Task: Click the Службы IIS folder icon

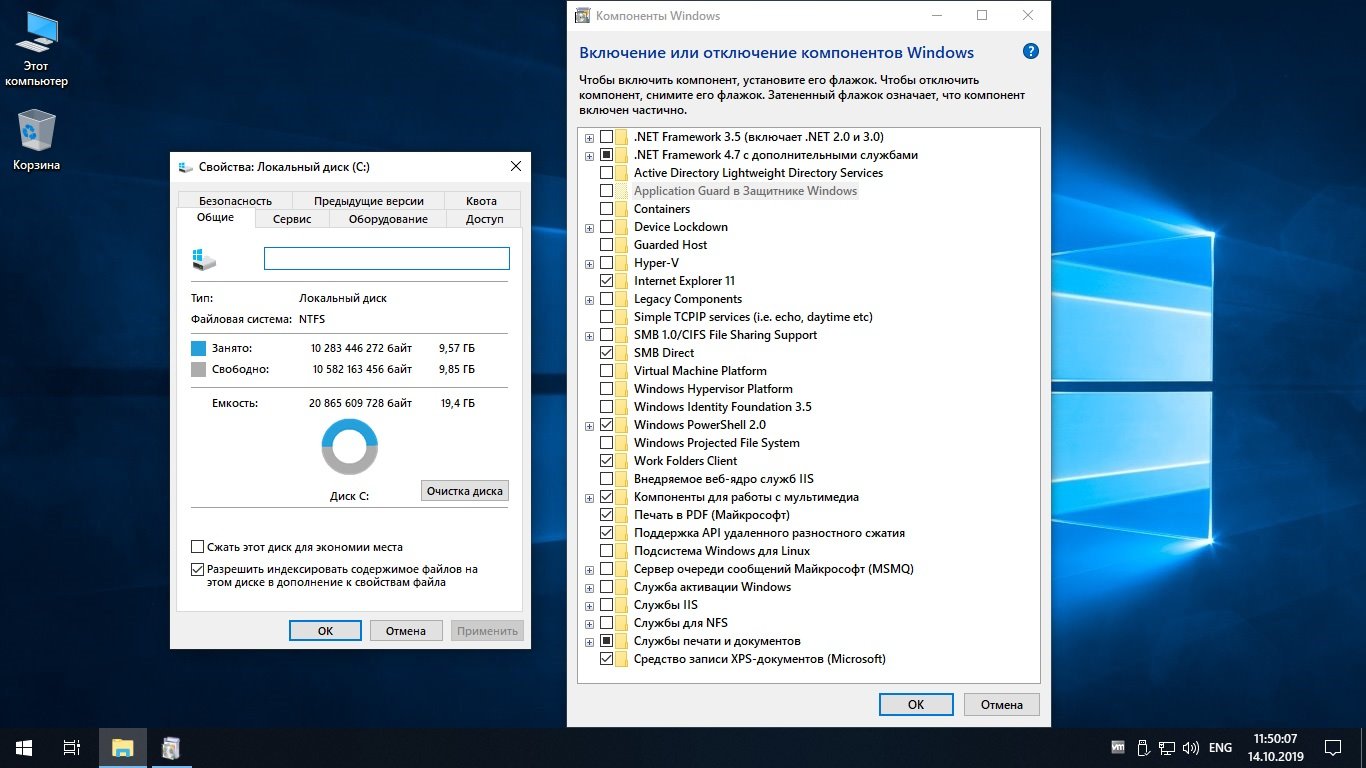Action: (x=622, y=605)
